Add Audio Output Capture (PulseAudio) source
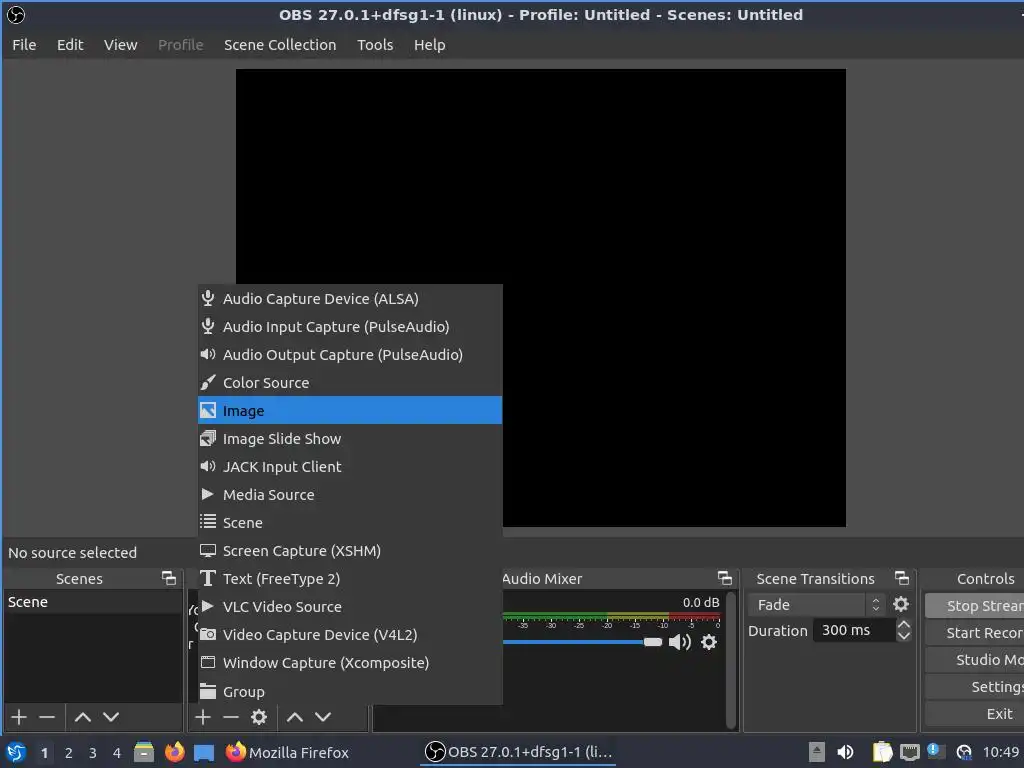 click(x=350, y=355)
